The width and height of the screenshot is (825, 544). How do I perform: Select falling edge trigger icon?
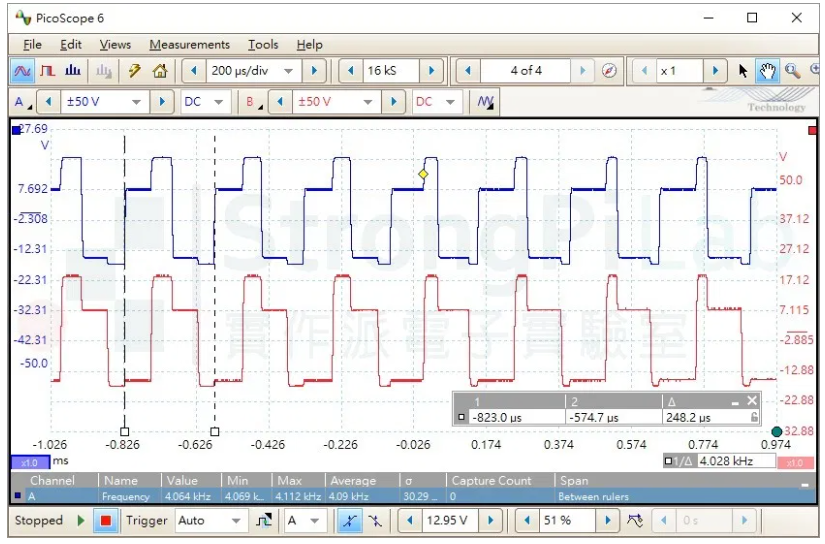pyautogui.click(x=375, y=521)
